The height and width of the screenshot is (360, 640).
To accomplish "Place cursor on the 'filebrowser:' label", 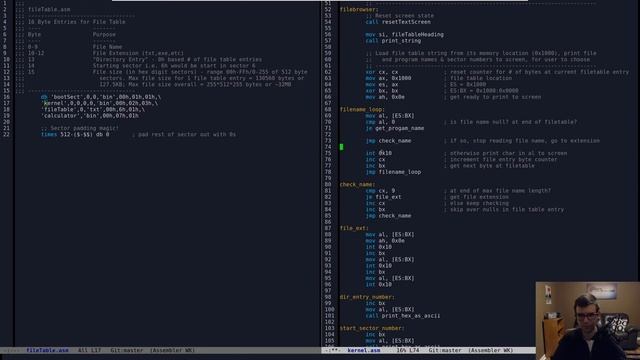I will (x=359, y=9).
